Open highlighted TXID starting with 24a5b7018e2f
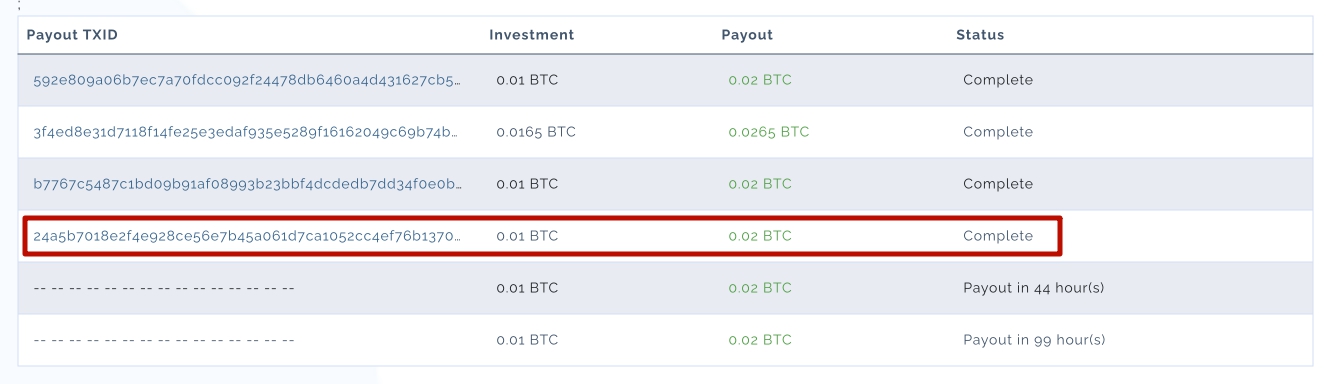The image size is (1328, 384). coord(247,236)
